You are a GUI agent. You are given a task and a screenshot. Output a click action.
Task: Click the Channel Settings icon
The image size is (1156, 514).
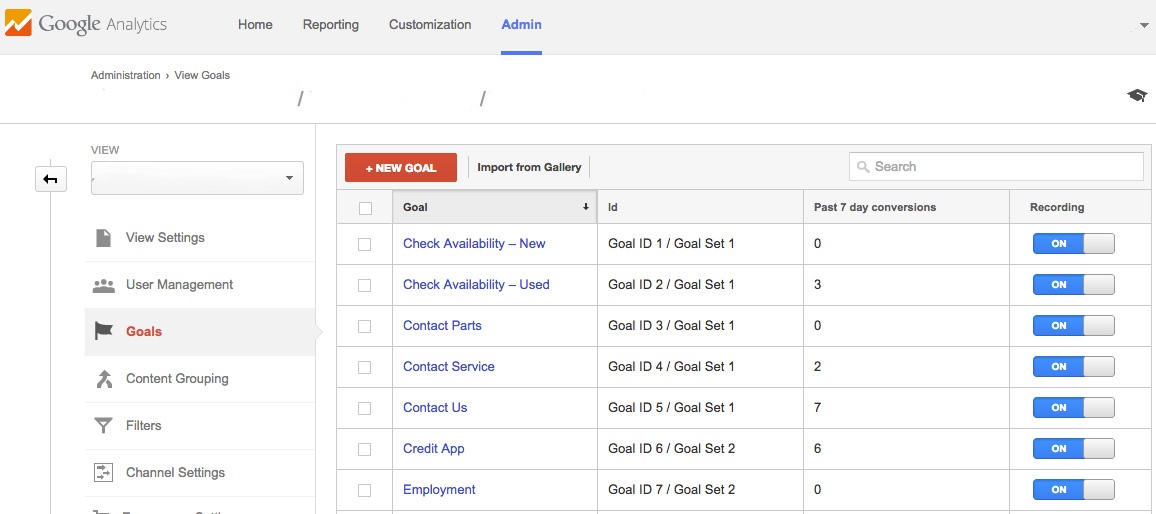(103, 473)
